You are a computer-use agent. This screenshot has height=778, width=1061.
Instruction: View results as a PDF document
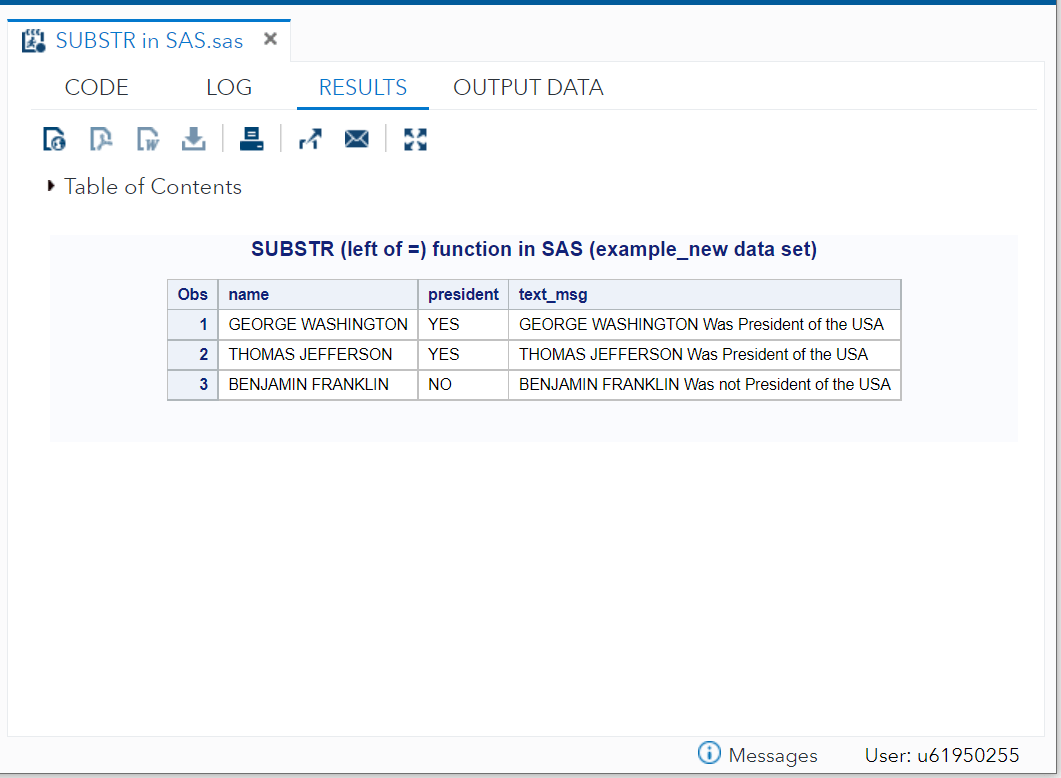click(x=101, y=138)
